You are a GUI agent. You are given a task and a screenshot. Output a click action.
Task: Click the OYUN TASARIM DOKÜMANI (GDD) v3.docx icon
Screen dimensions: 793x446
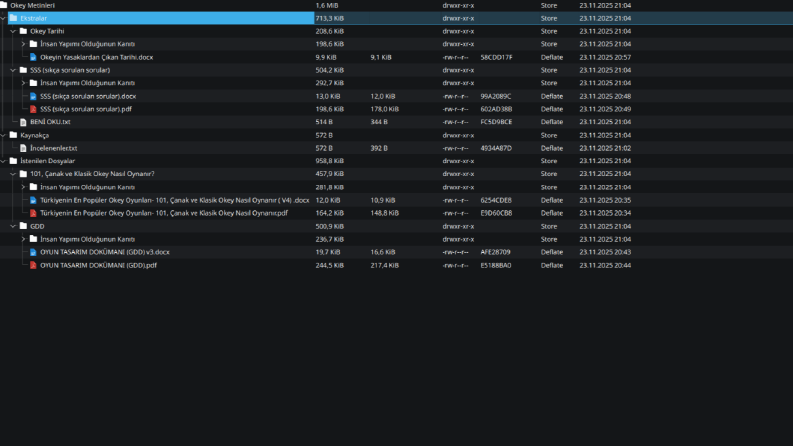33,252
